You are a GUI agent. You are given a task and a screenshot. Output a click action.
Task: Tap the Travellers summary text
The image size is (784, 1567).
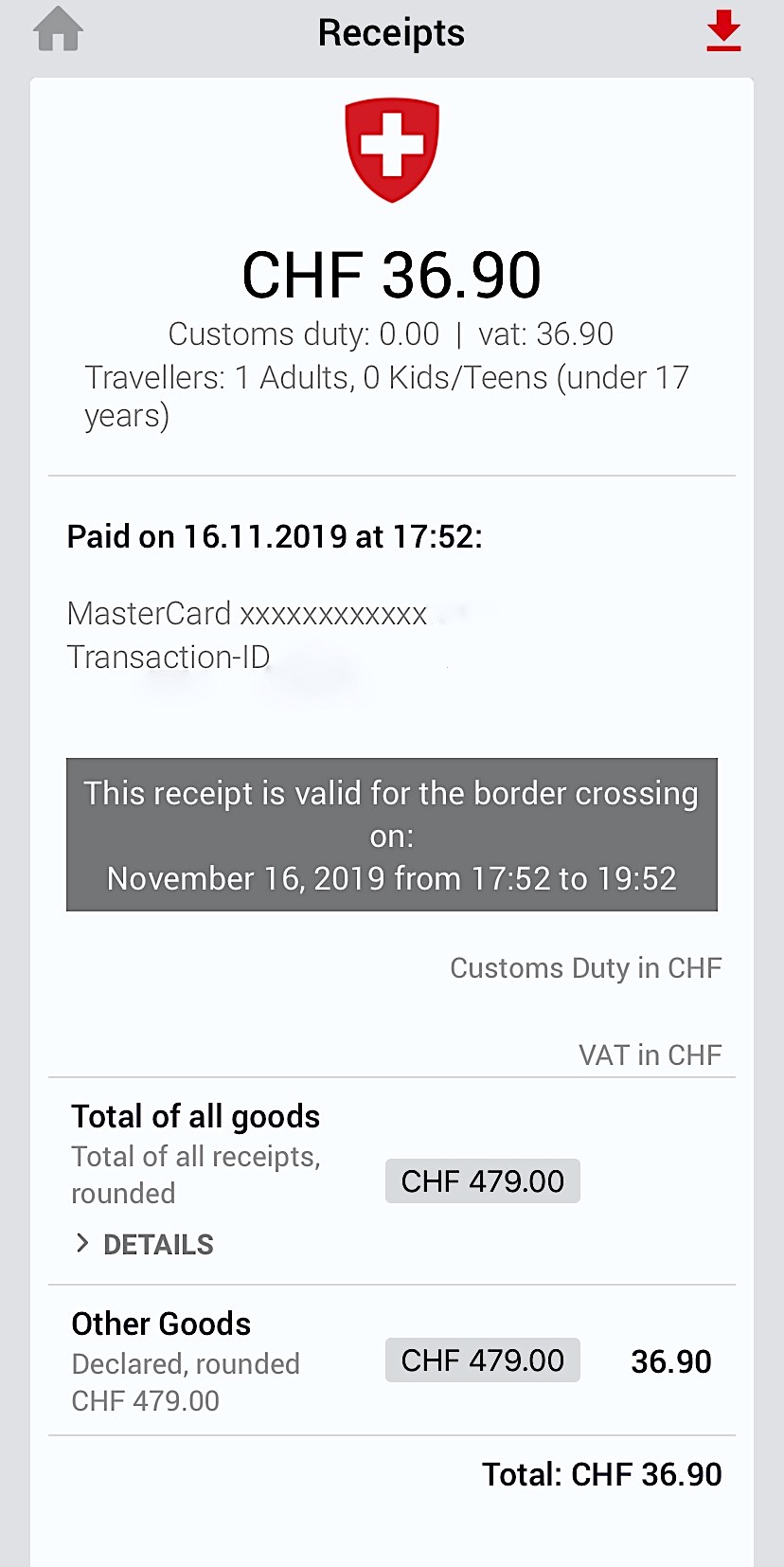[x=387, y=396]
